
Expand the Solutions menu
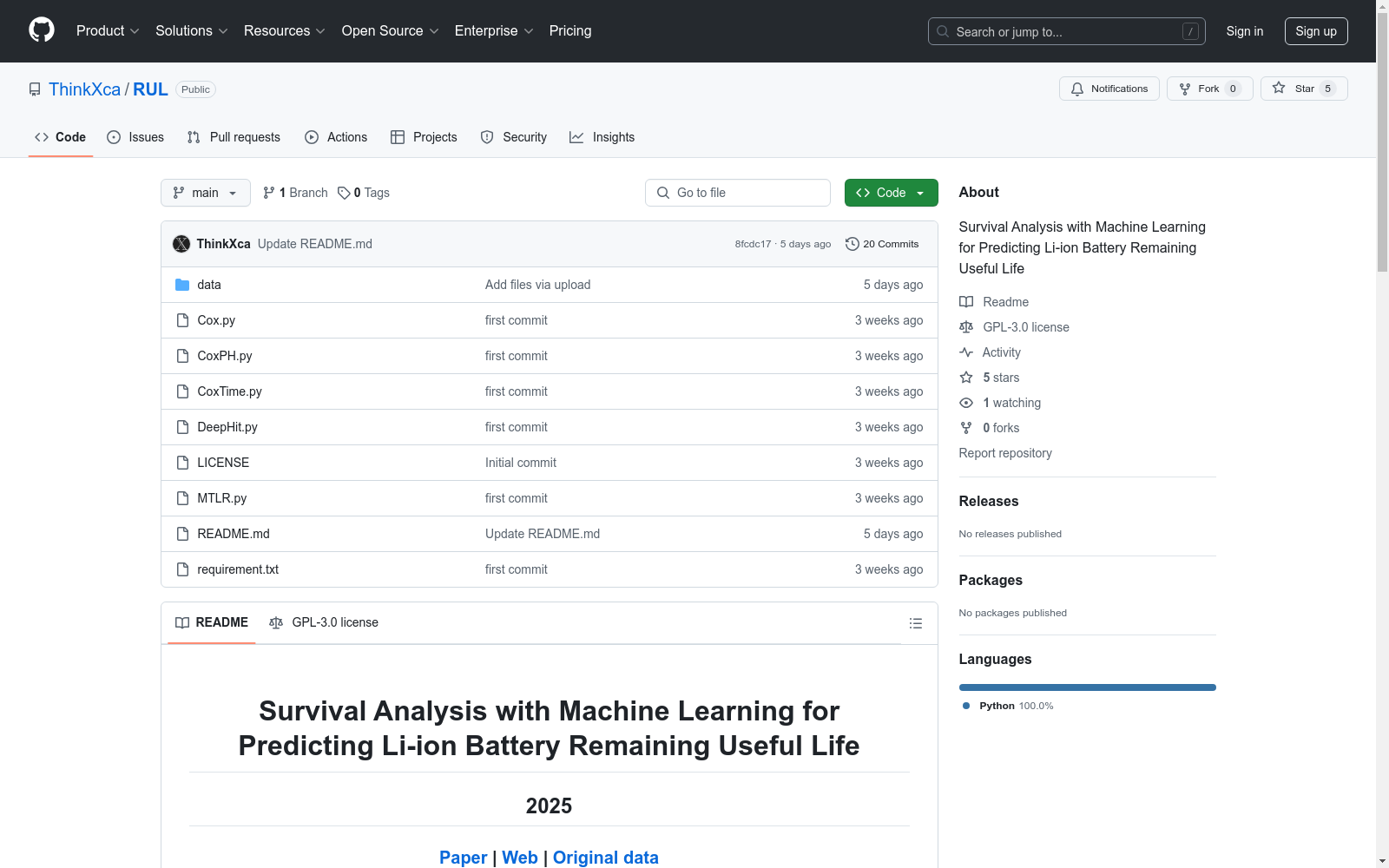point(192,31)
